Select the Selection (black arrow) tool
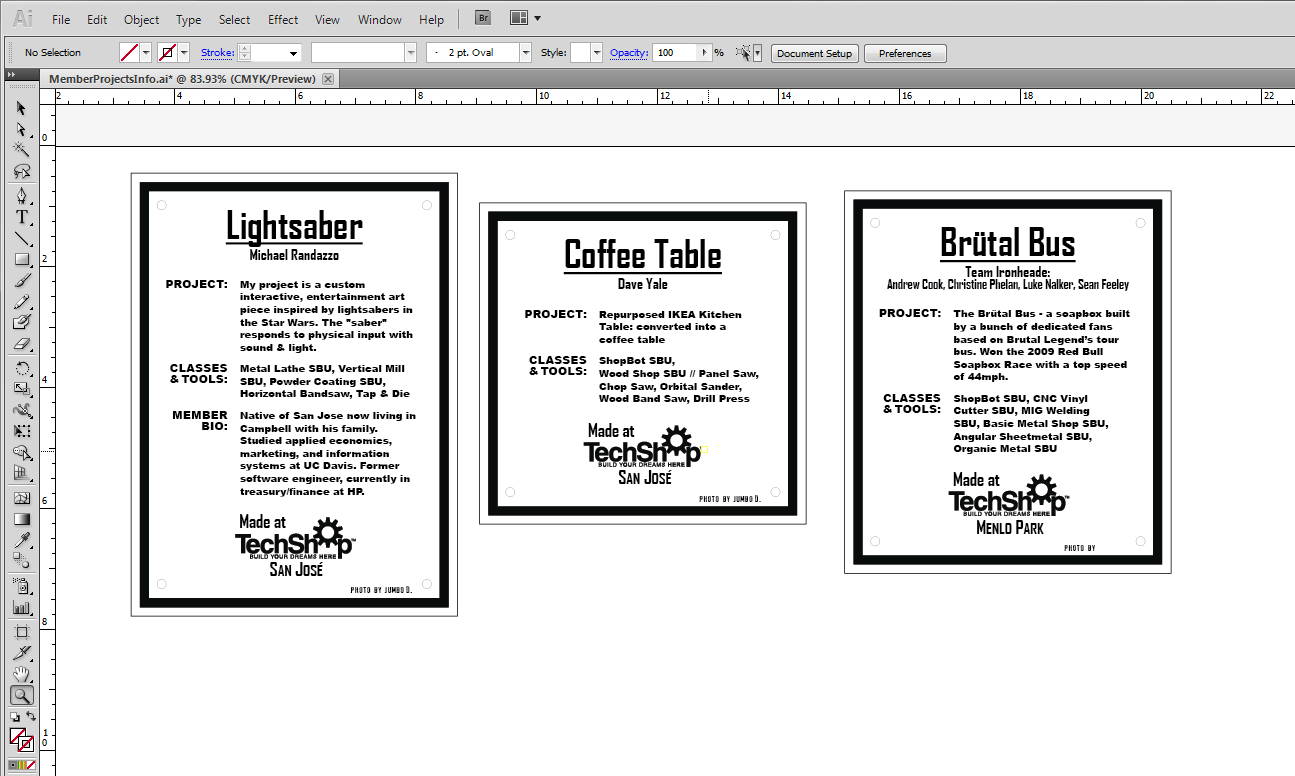The width and height of the screenshot is (1295, 776). 21,107
